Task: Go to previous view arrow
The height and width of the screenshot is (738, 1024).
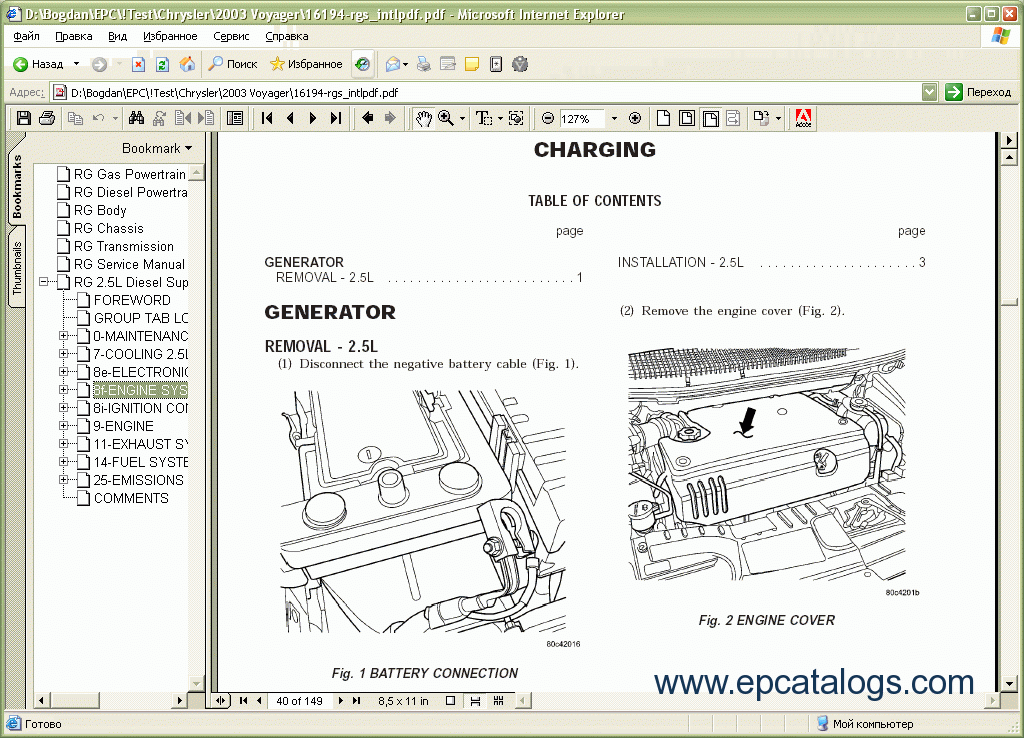Action: click(368, 118)
